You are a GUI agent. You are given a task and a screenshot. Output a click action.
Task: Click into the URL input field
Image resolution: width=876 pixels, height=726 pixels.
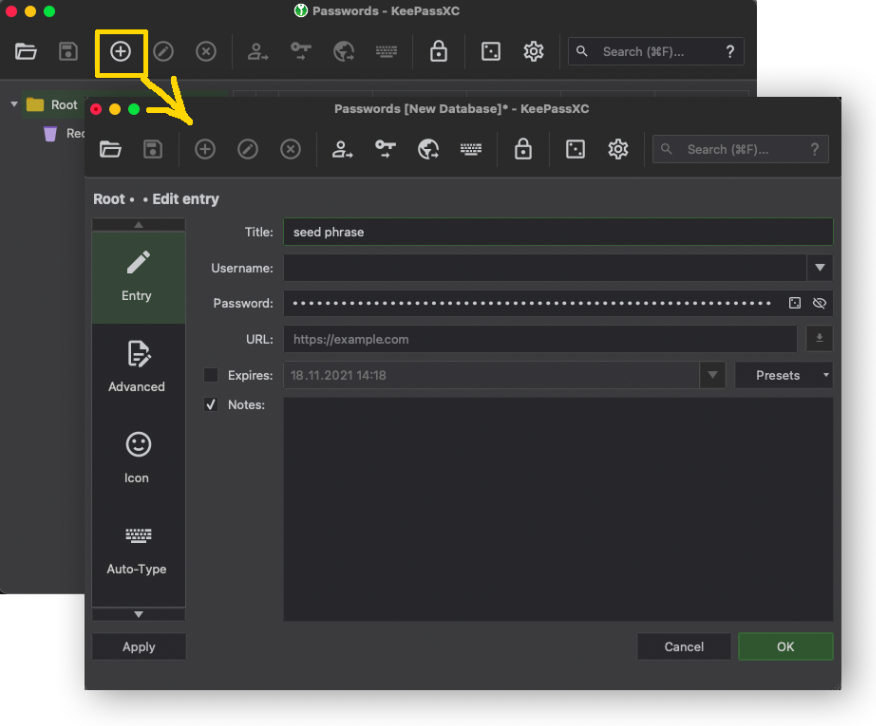pyautogui.click(x=540, y=339)
